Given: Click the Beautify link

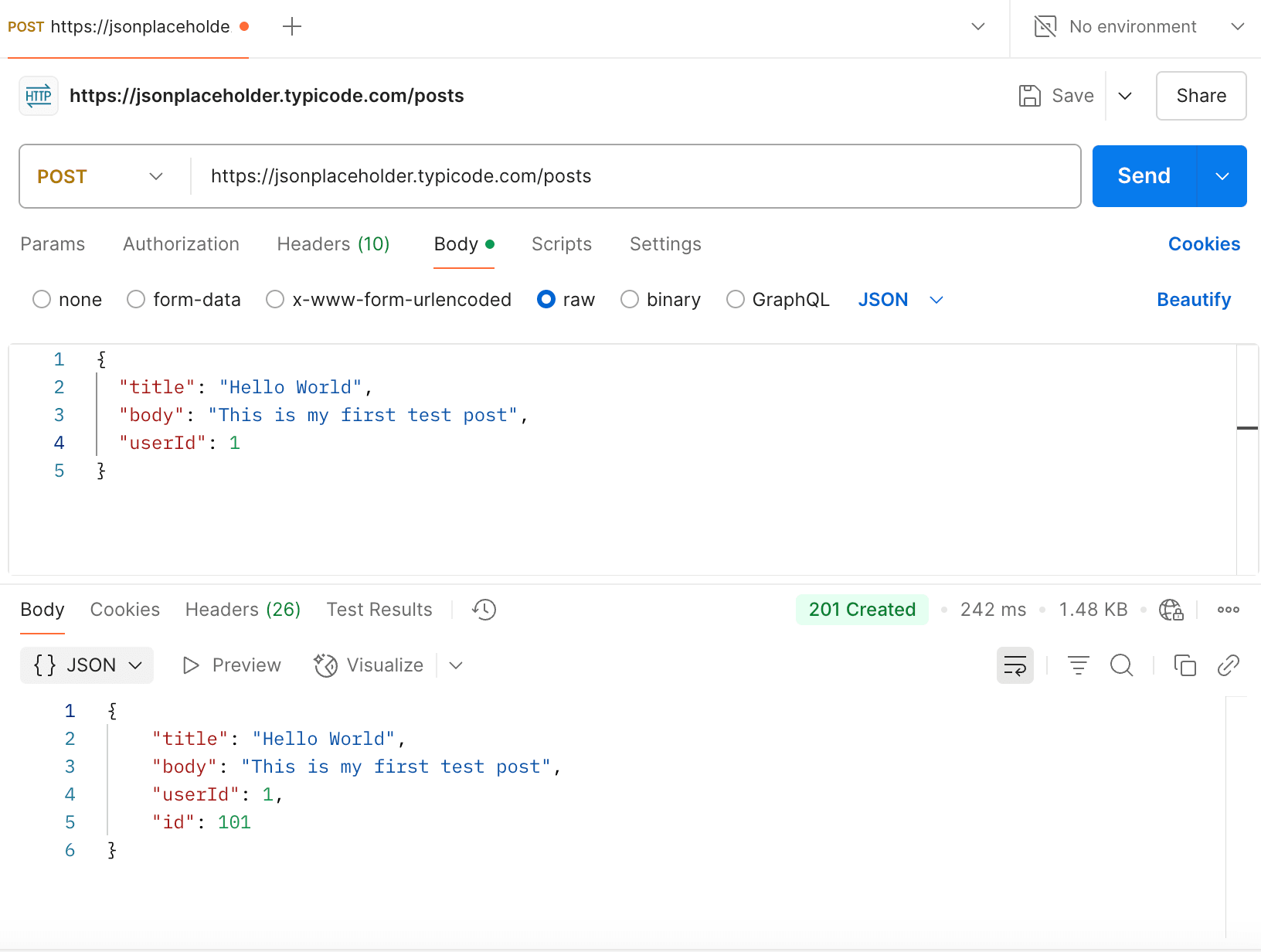Looking at the screenshot, I should tap(1193, 300).
